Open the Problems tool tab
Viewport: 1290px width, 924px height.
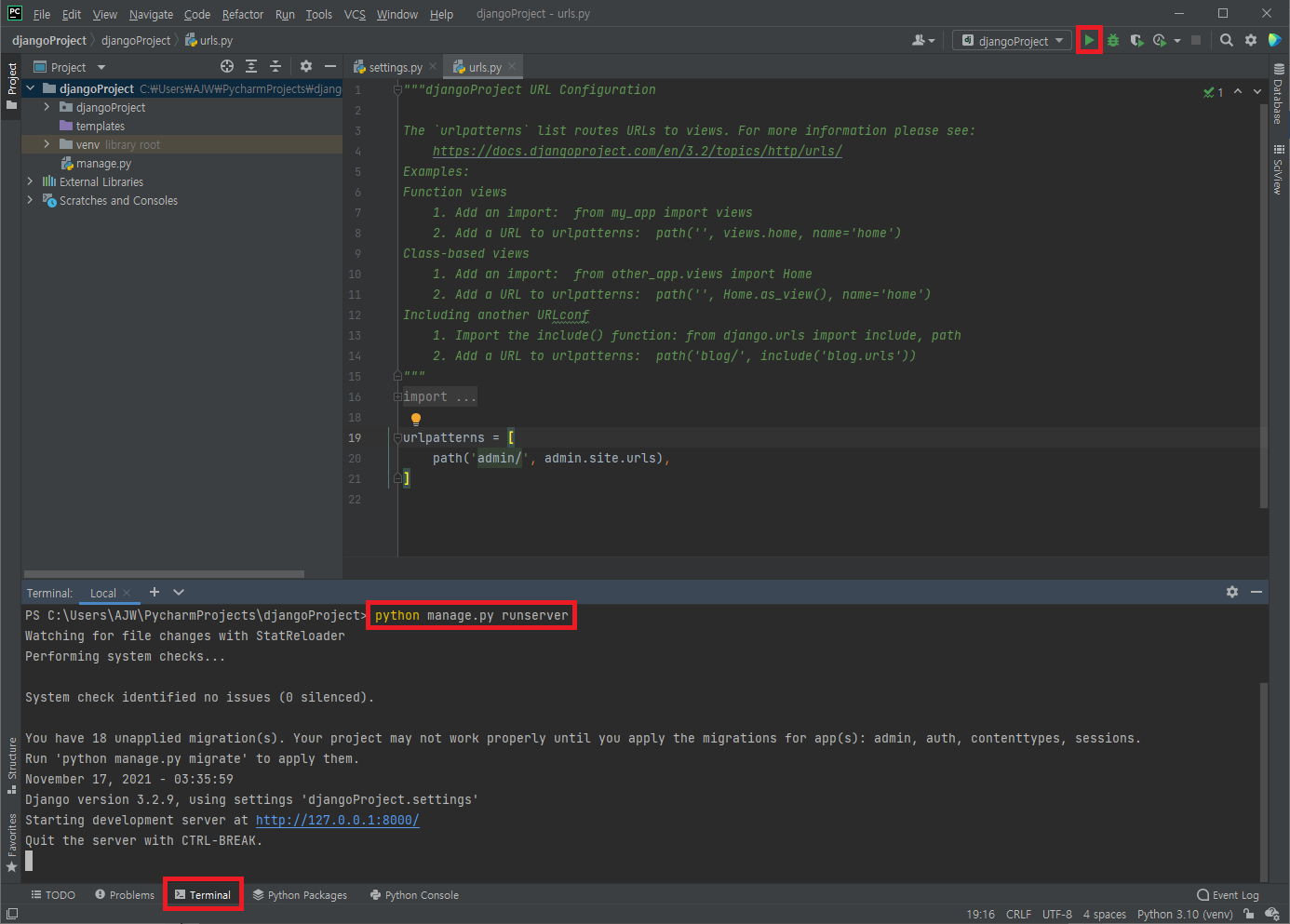(125, 895)
